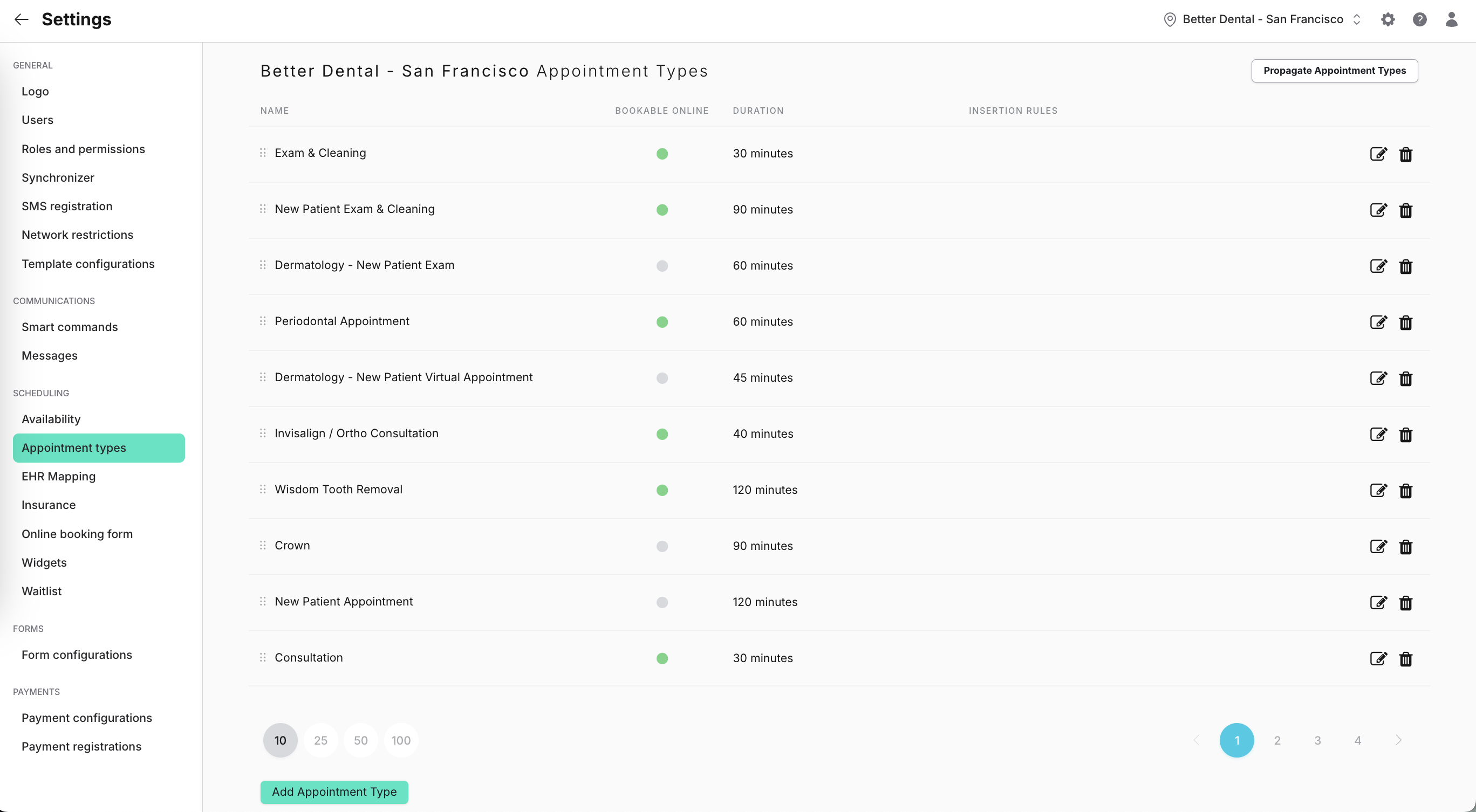Edit the New Patient Appointment type
The image size is (1476, 812).
1378,602
